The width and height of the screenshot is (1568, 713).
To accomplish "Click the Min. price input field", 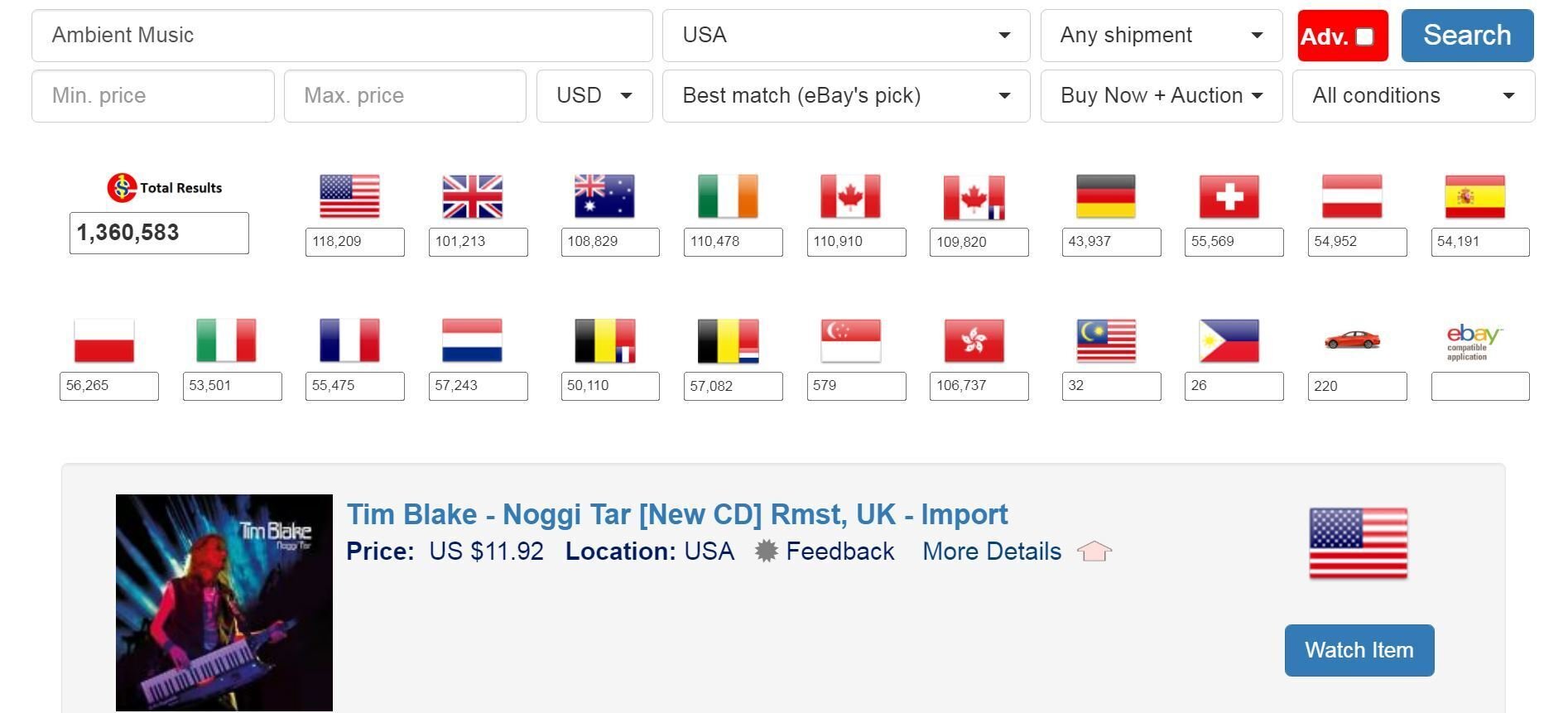I will click(152, 96).
